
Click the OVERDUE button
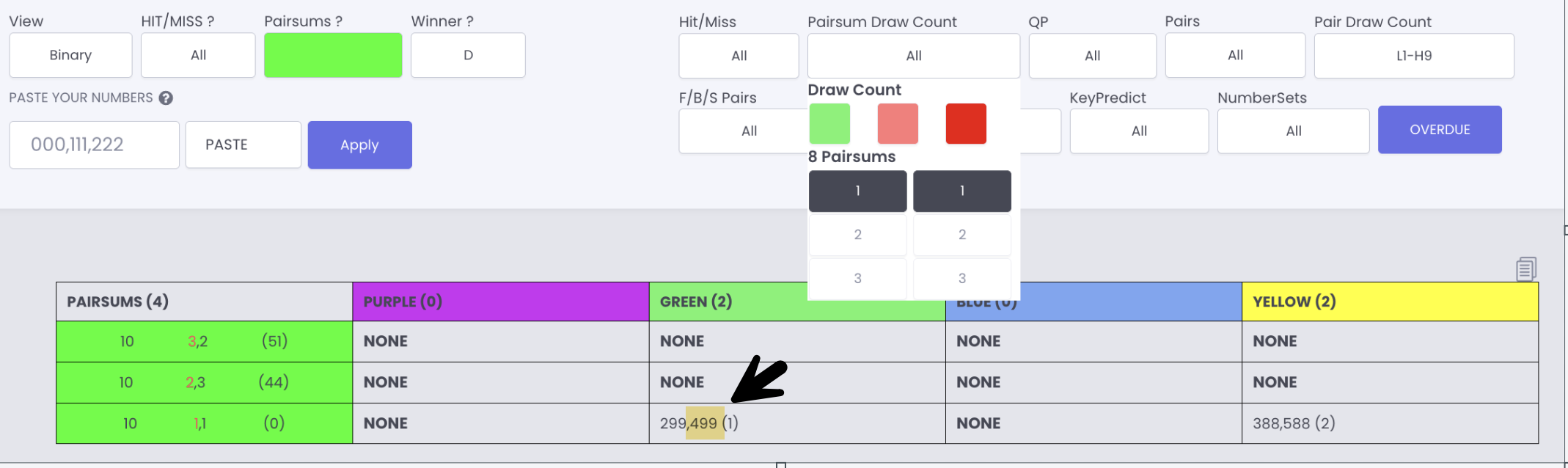pyautogui.click(x=1440, y=130)
